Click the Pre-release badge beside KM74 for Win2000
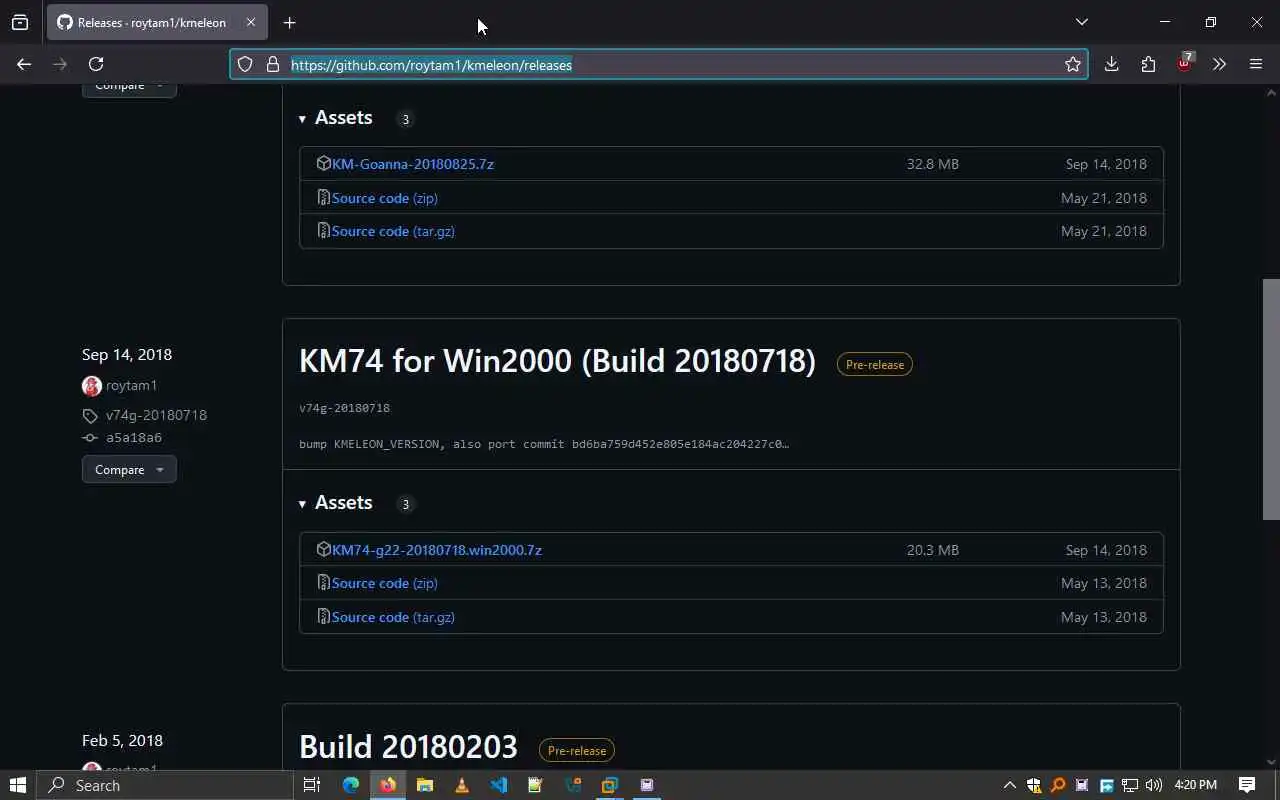The image size is (1280, 800). 875,365
